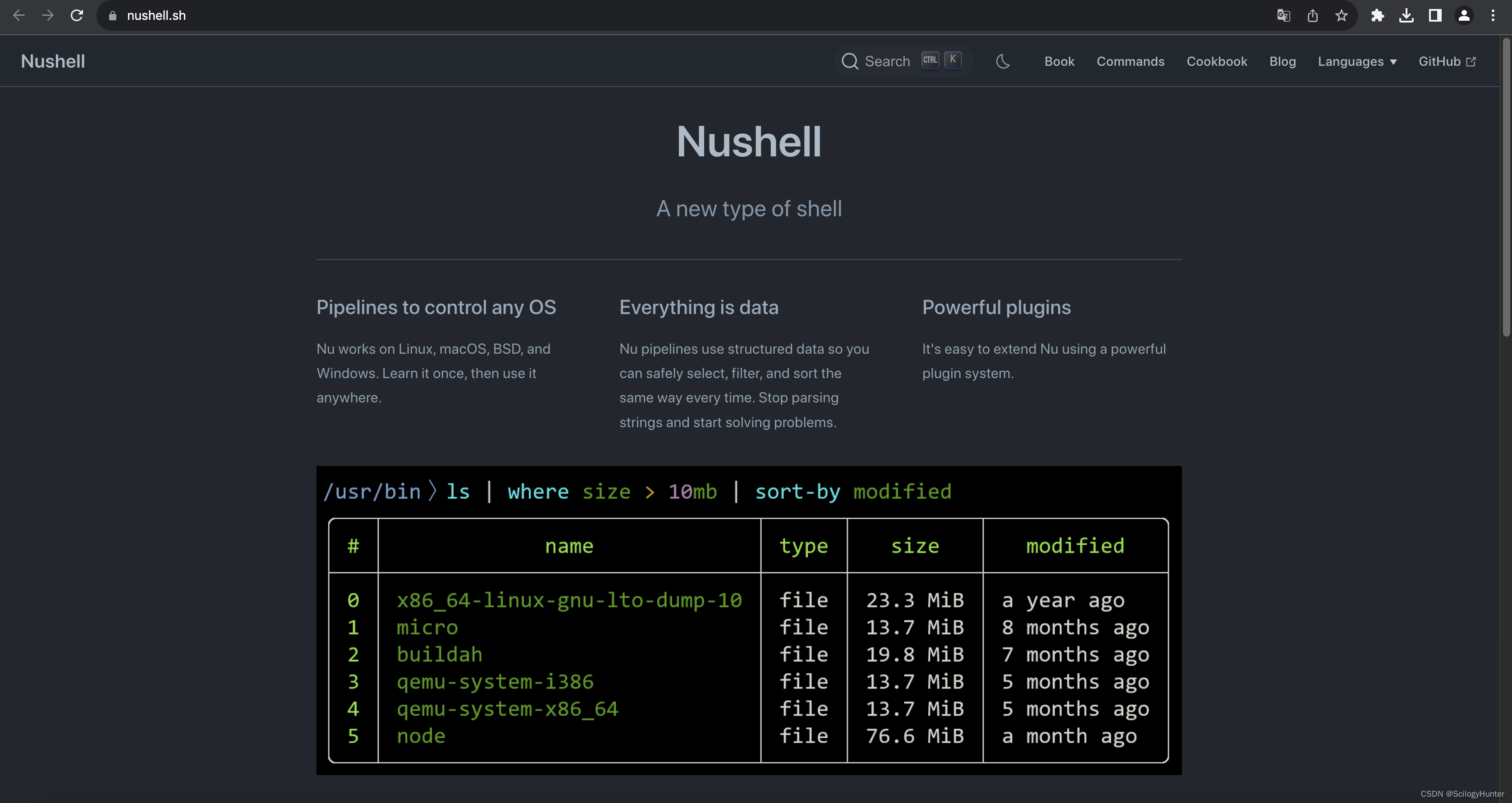Click the '19.8 MiB' size value

pyautogui.click(x=915, y=654)
